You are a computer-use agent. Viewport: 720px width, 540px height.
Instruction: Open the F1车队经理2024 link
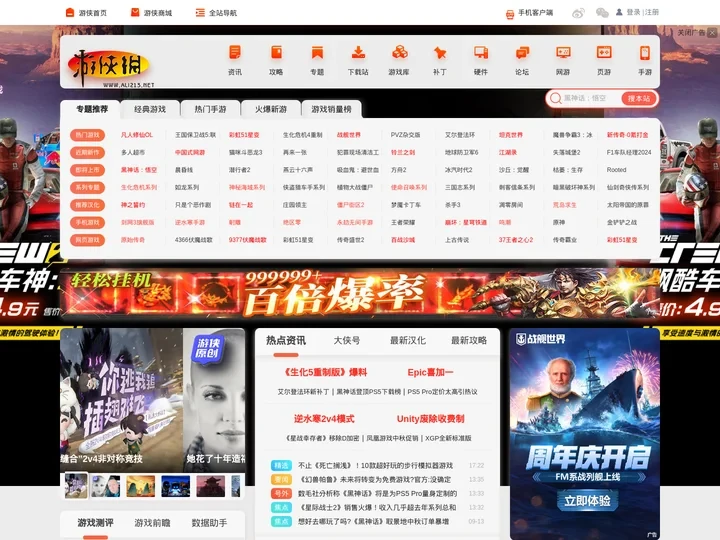pos(629,152)
